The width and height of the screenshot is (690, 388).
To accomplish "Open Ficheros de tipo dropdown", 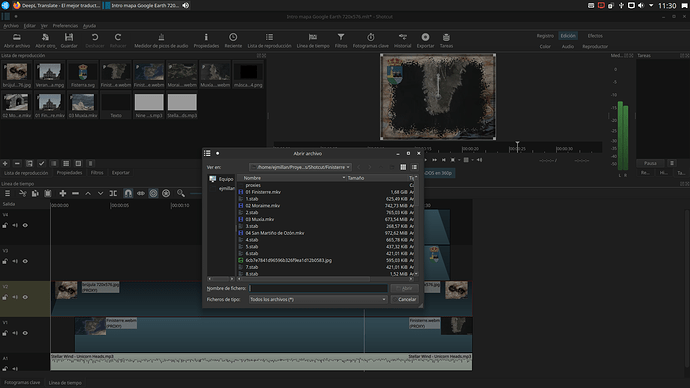I will (318, 299).
